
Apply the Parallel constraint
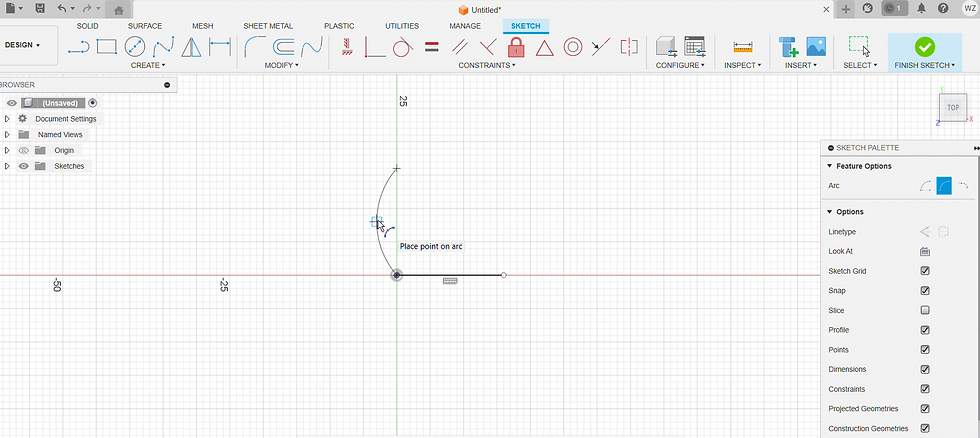click(x=460, y=47)
